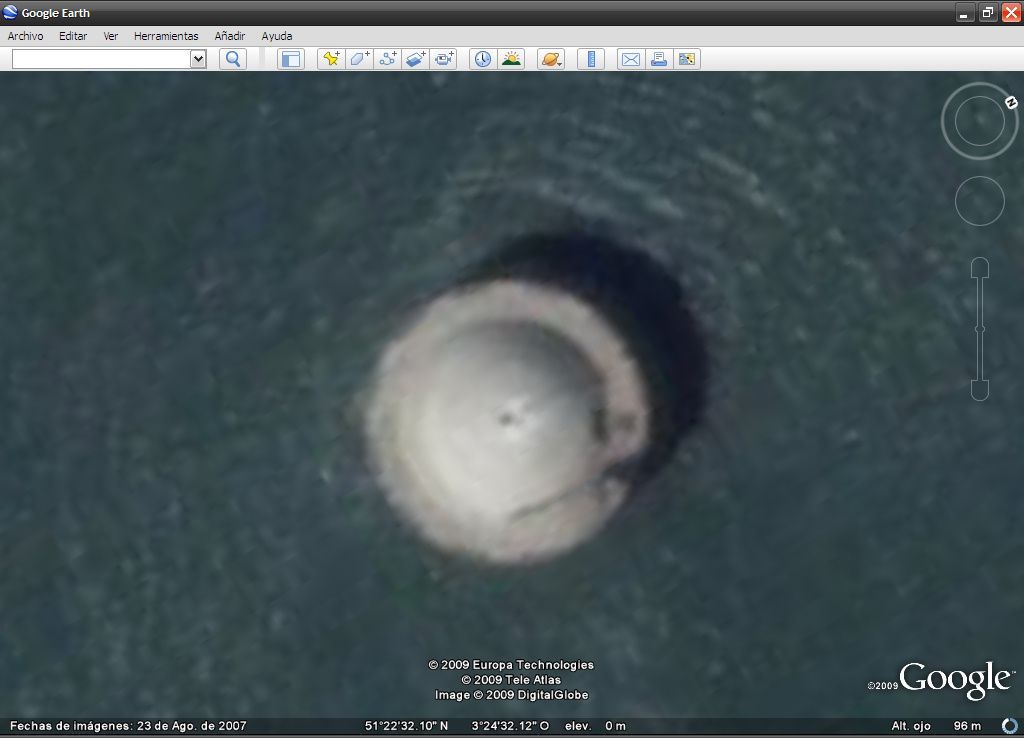Restore down the Google Earth window

pos(987,13)
